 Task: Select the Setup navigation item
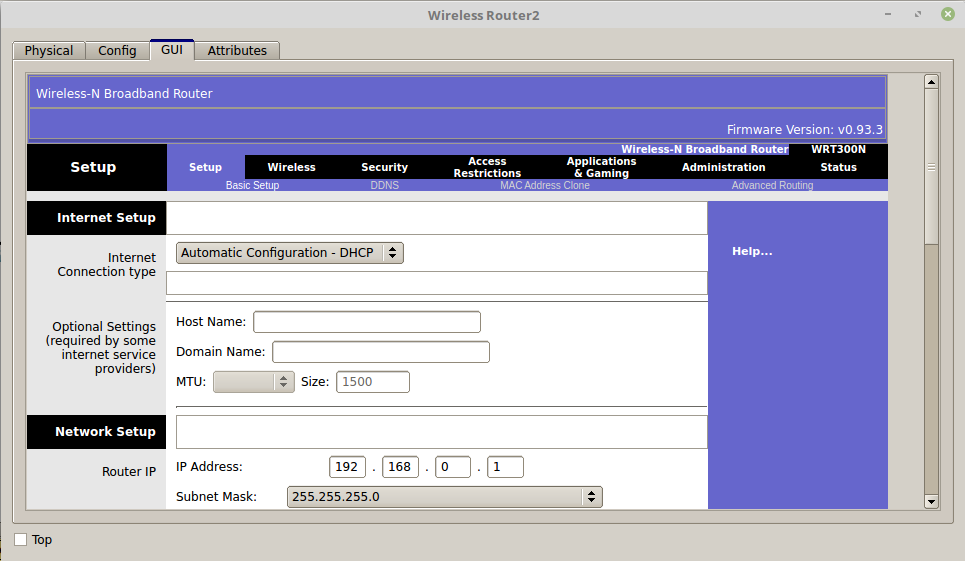tap(205, 167)
